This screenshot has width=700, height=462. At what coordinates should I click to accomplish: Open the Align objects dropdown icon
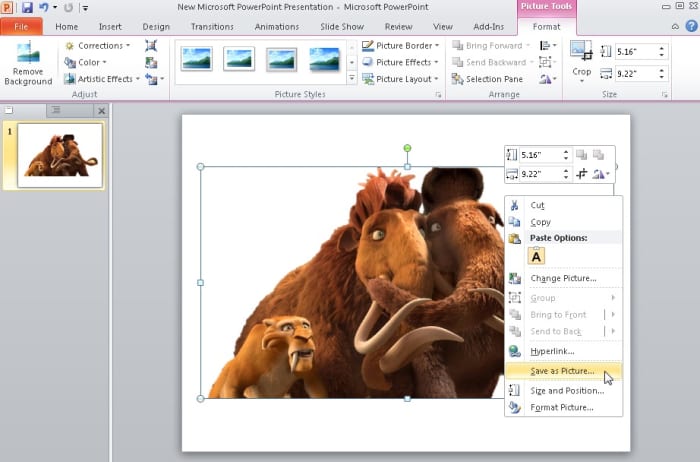548,46
